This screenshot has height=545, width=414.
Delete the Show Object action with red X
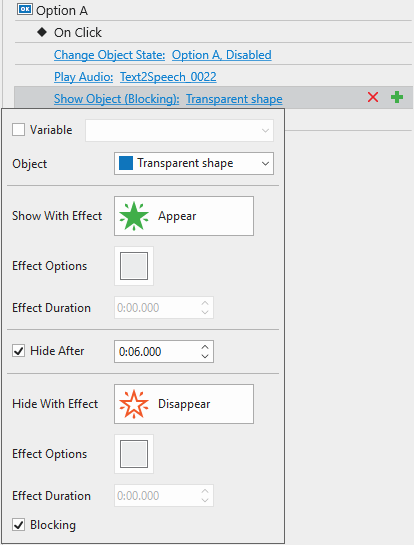click(373, 97)
